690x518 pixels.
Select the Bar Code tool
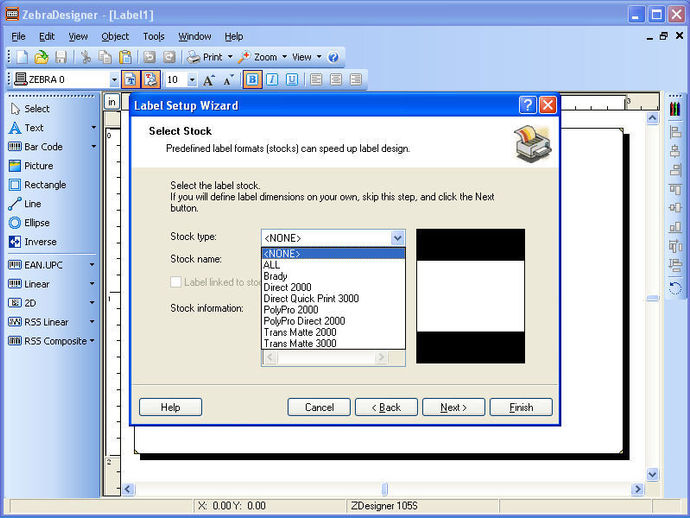click(x=36, y=147)
